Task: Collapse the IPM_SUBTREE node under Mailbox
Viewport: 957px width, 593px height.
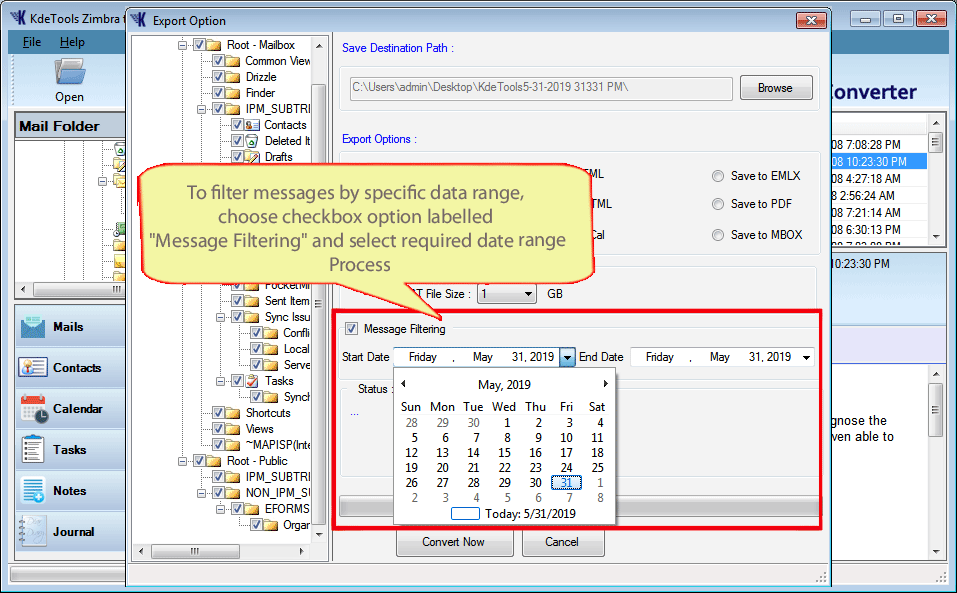Action: tap(201, 109)
